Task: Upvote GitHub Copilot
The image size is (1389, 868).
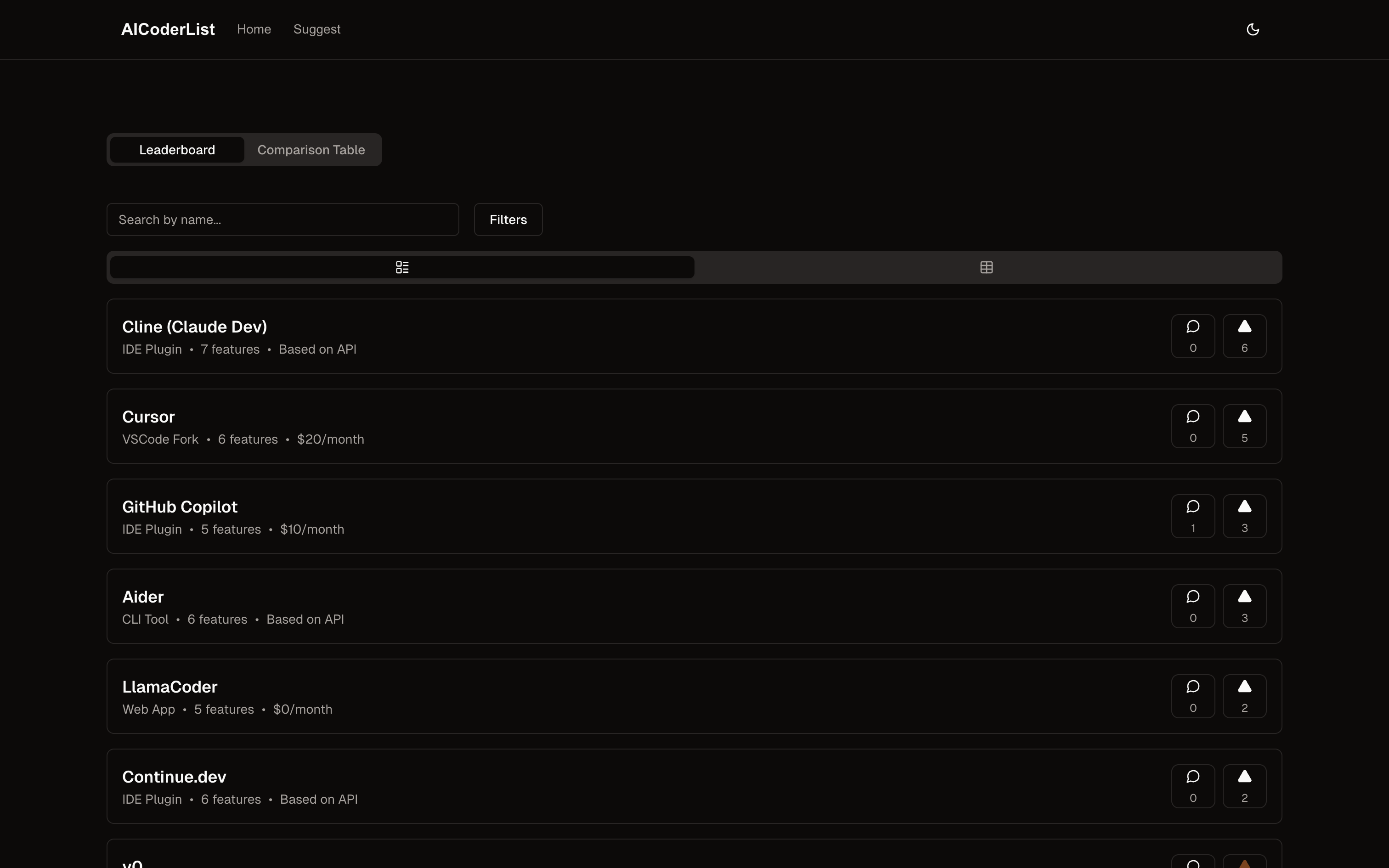Action: pyautogui.click(x=1244, y=516)
